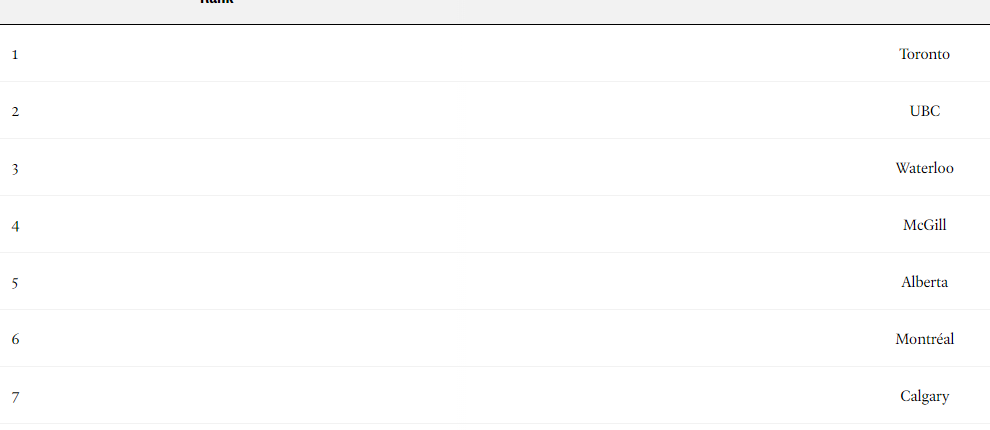The width and height of the screenshot is (990, 430).
Task: Select rank number 2
Action: tap(15, 112)
